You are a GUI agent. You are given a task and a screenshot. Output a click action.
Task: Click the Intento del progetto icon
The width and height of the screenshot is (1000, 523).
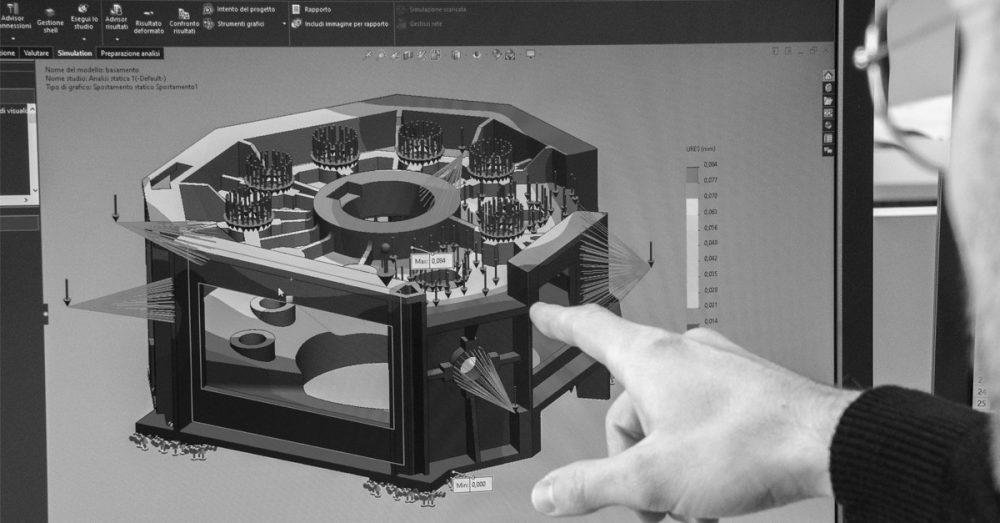208,9
